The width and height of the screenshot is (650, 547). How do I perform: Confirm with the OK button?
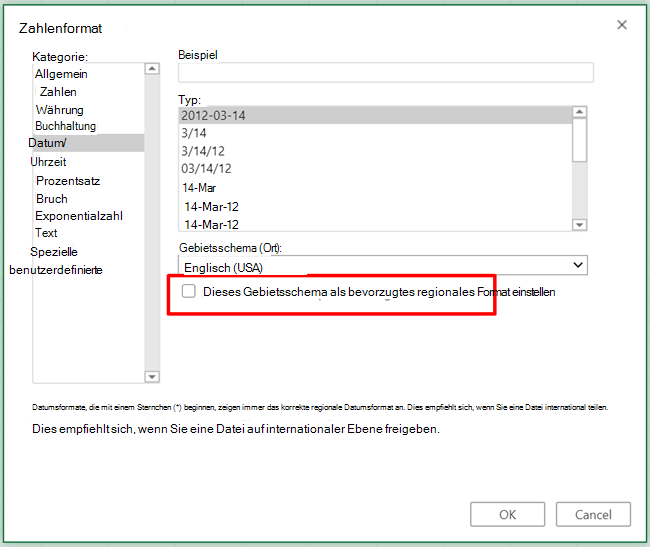507,514
